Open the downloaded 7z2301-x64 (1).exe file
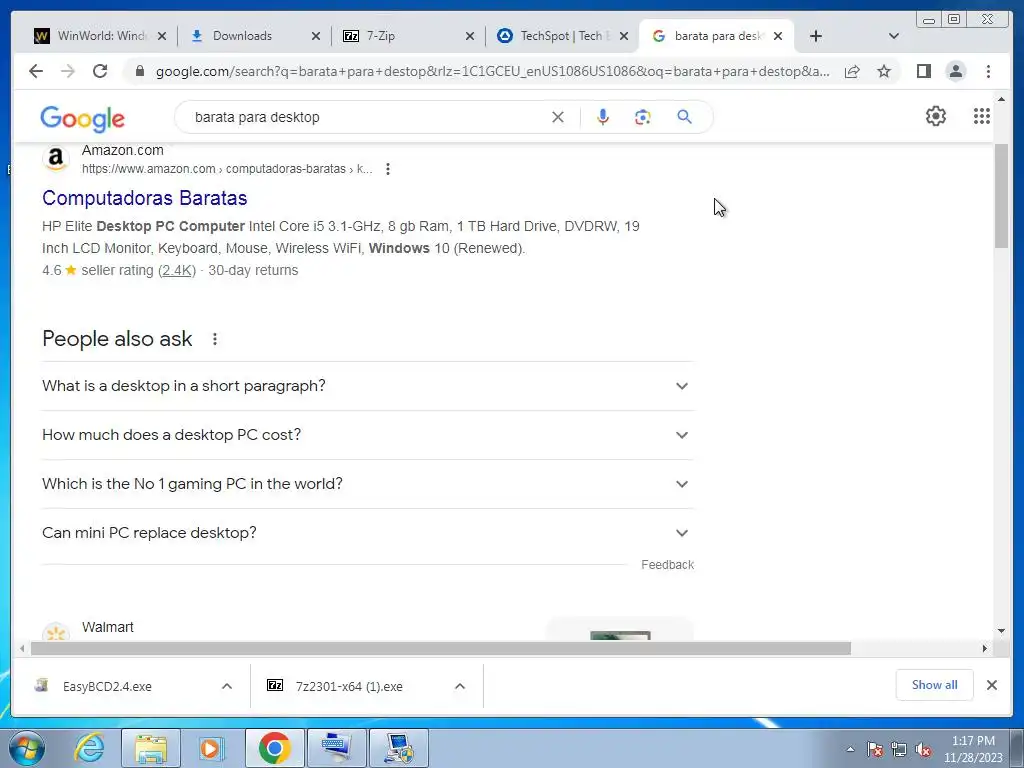The image size is (1024, 768). pos(349,686)
